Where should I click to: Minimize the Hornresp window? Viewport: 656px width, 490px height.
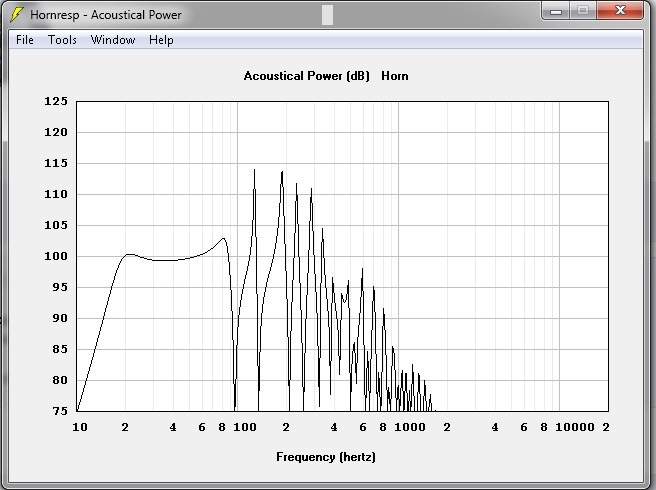[556, 11]
